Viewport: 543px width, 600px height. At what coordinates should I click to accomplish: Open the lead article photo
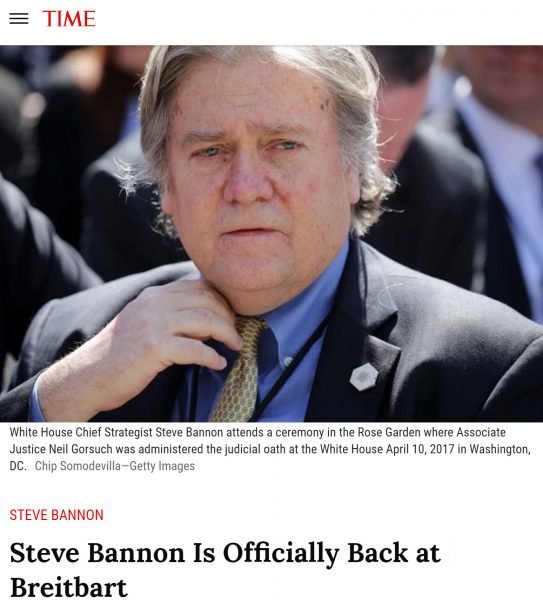(x=271, y=233)
